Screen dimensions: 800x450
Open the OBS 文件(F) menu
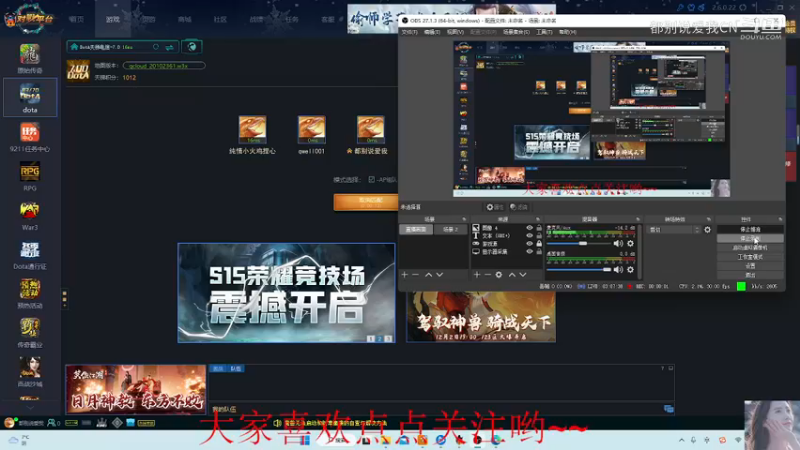409,32
